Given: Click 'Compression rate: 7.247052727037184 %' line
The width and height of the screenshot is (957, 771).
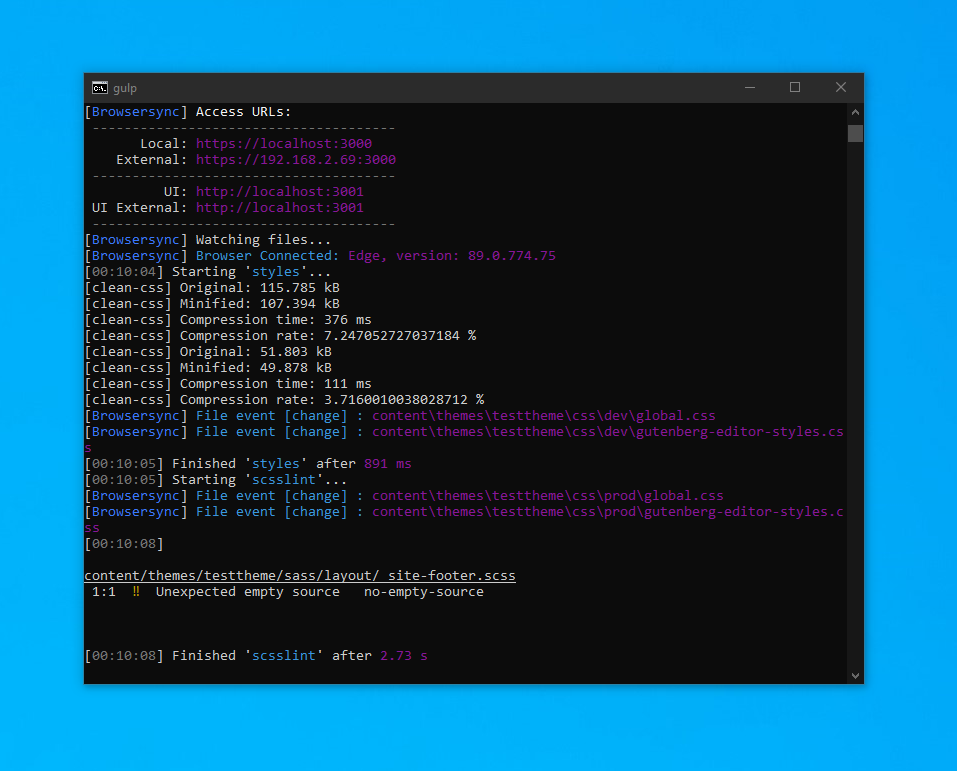Looking at the screenshot, I should 280,336.
